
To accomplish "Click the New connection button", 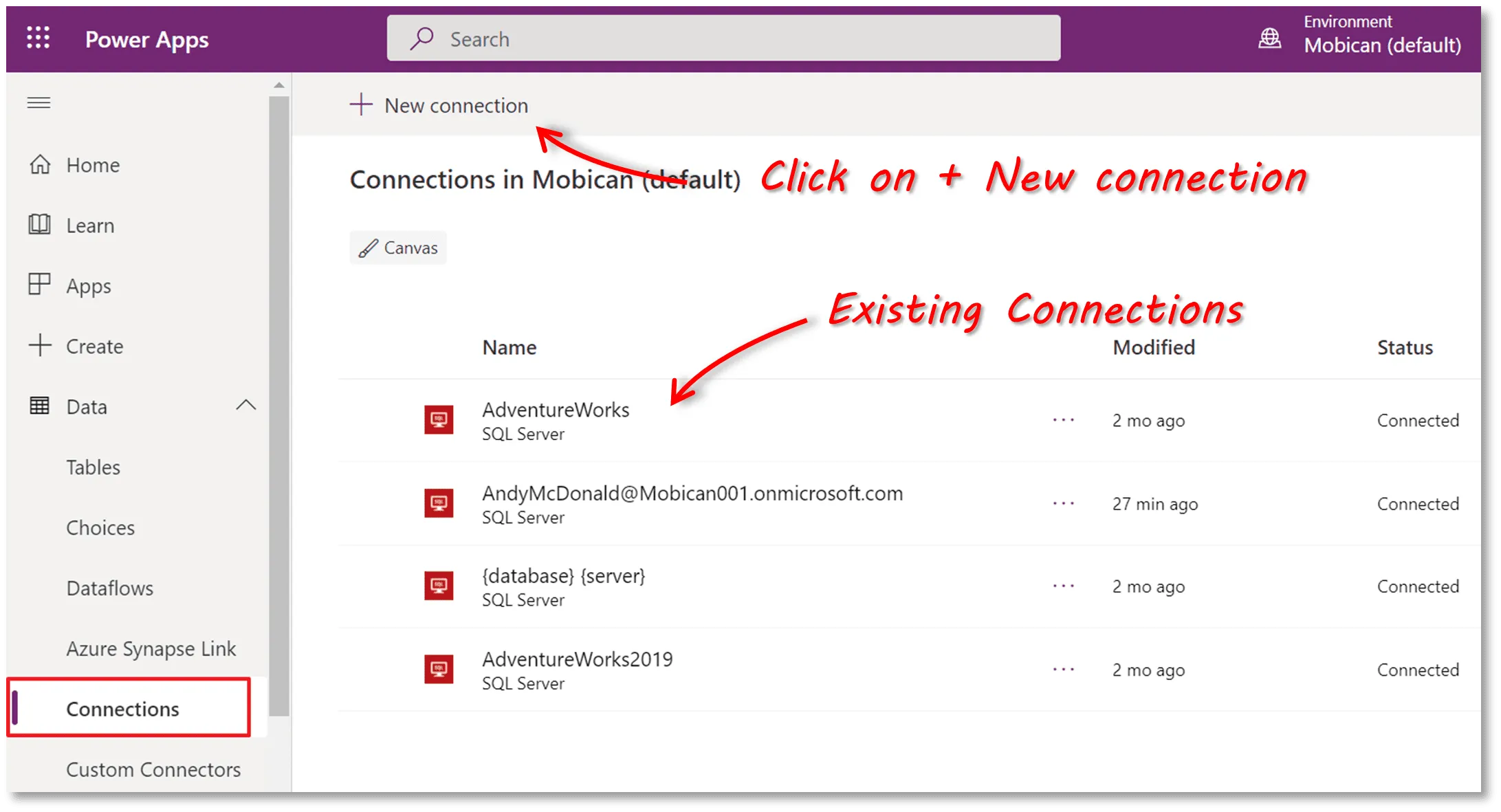I will click(x=456, y=106).
